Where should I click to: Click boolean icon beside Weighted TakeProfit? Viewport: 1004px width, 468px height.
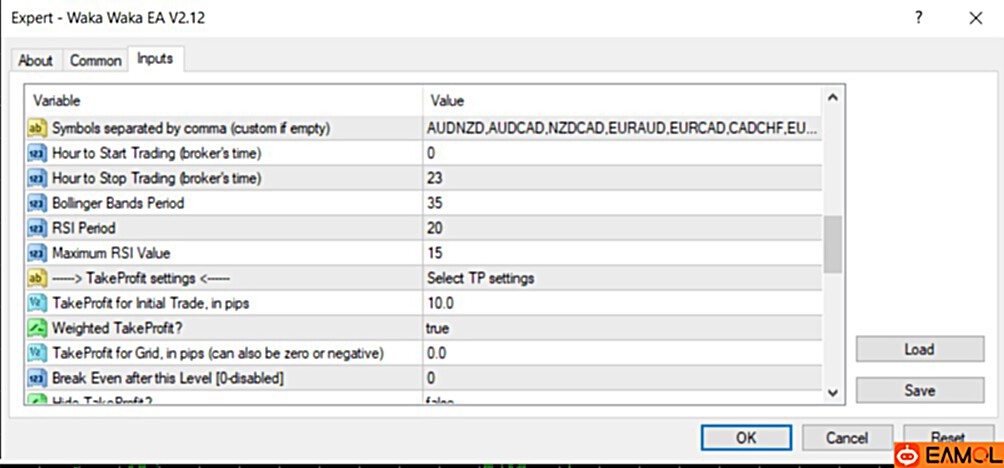36,328
